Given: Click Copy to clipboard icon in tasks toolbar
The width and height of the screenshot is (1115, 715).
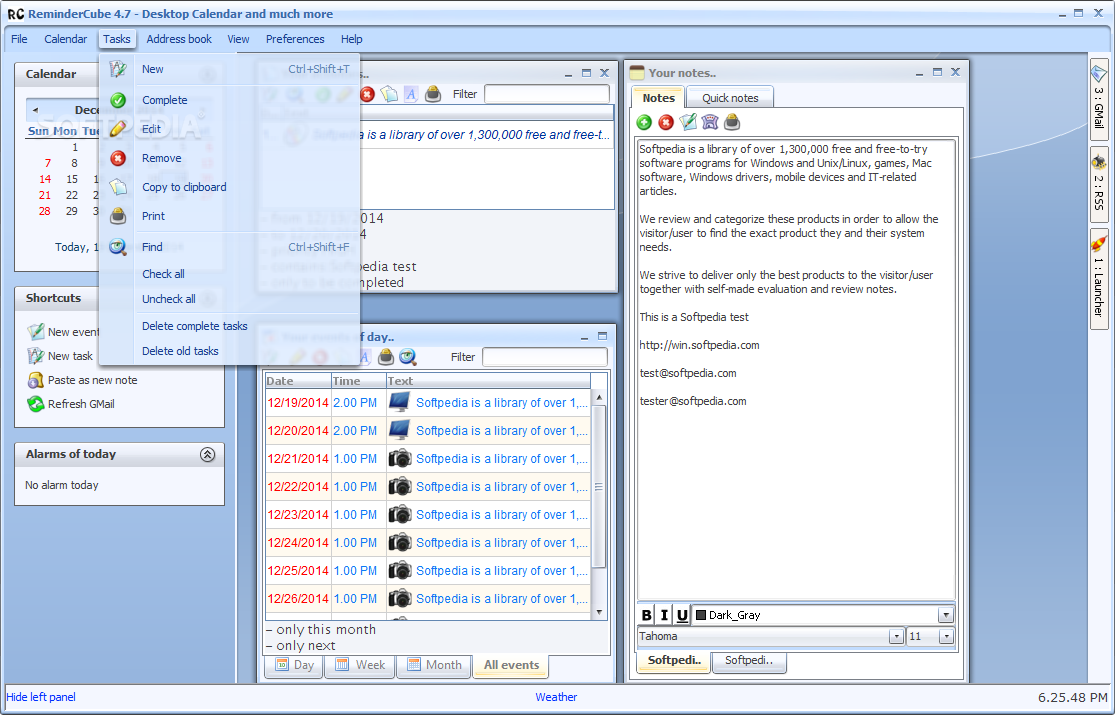Looking at the screenshot, I should coord(389,94).
